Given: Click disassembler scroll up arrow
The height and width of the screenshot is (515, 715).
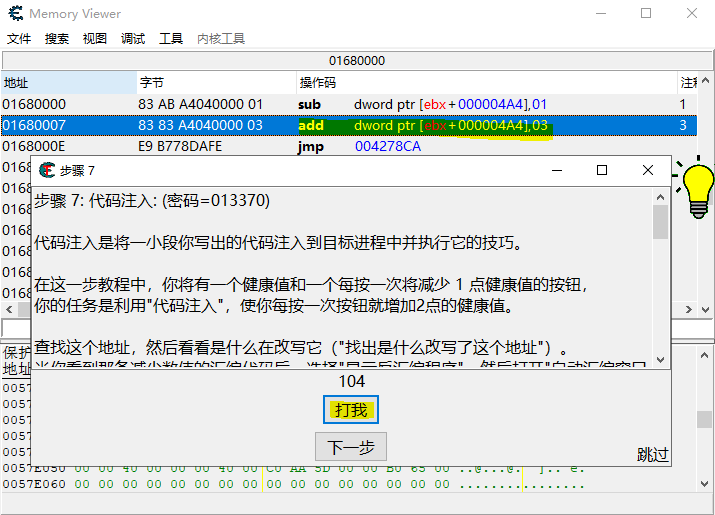Looking at the screenshot, I should (x=705, y=80).
